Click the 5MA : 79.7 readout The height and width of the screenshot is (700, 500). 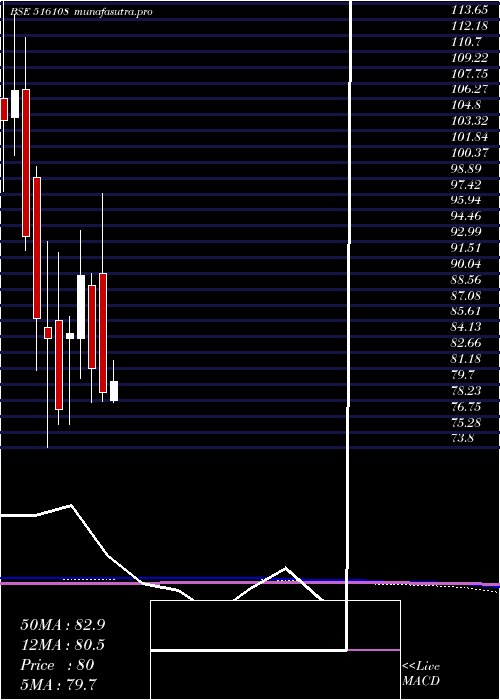pyautogui.click(x=58, y=684)
